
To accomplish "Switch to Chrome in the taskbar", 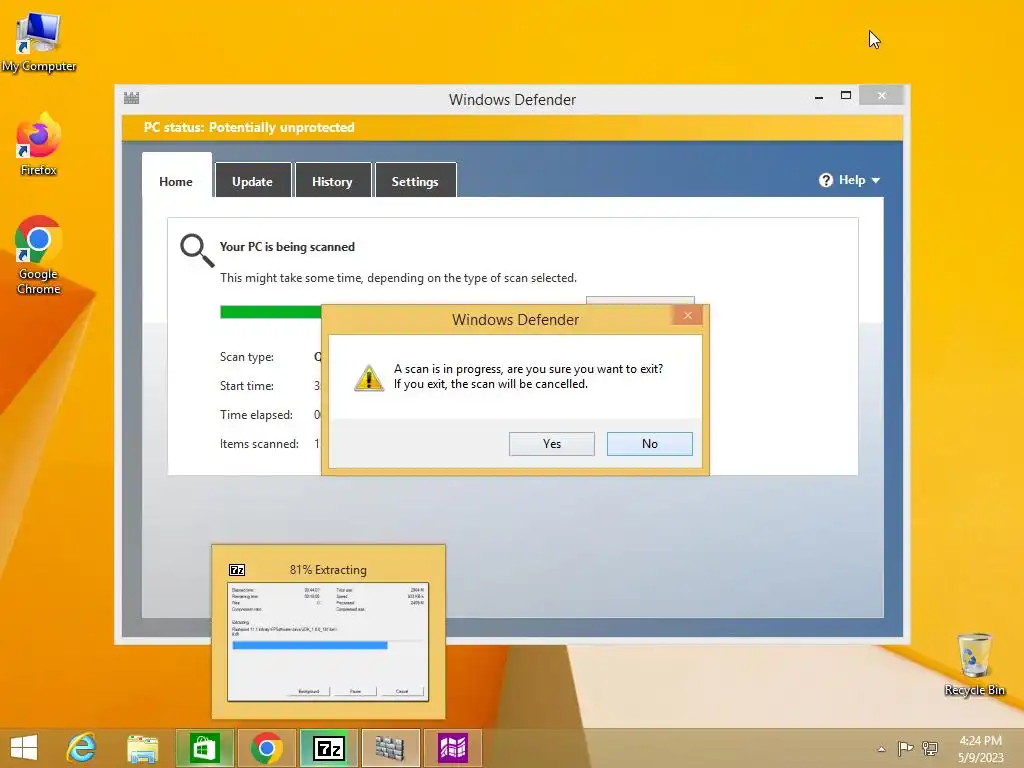I will pos(266,748).
